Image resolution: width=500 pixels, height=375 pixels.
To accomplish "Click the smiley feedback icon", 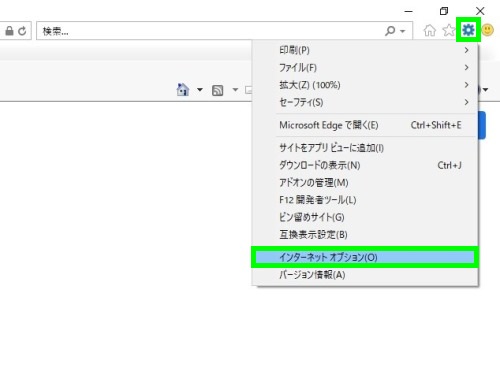I will 488,30.
